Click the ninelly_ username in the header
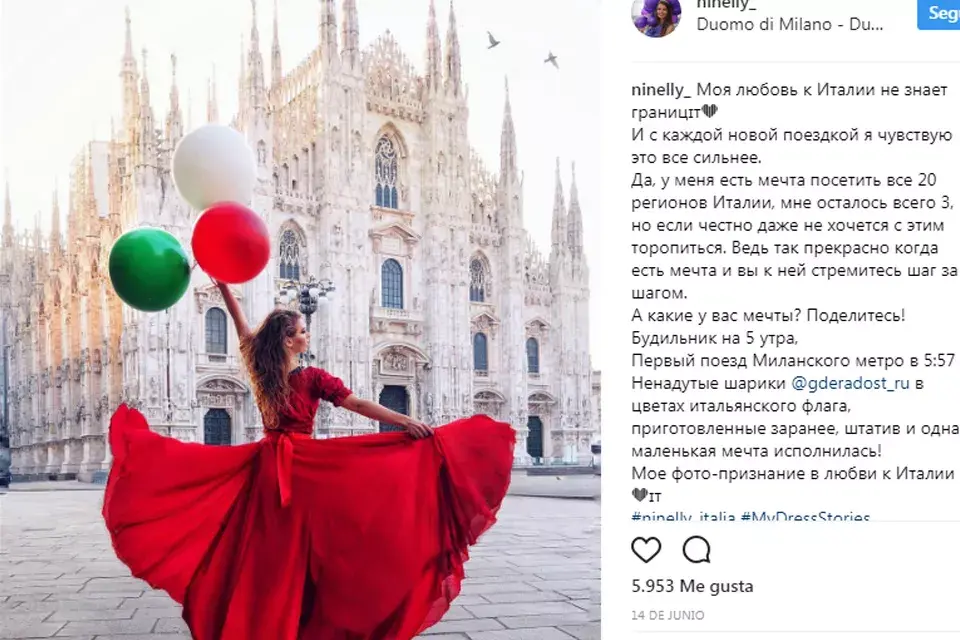This screenshot has width=960, height=640. click(x=726, y=4)
